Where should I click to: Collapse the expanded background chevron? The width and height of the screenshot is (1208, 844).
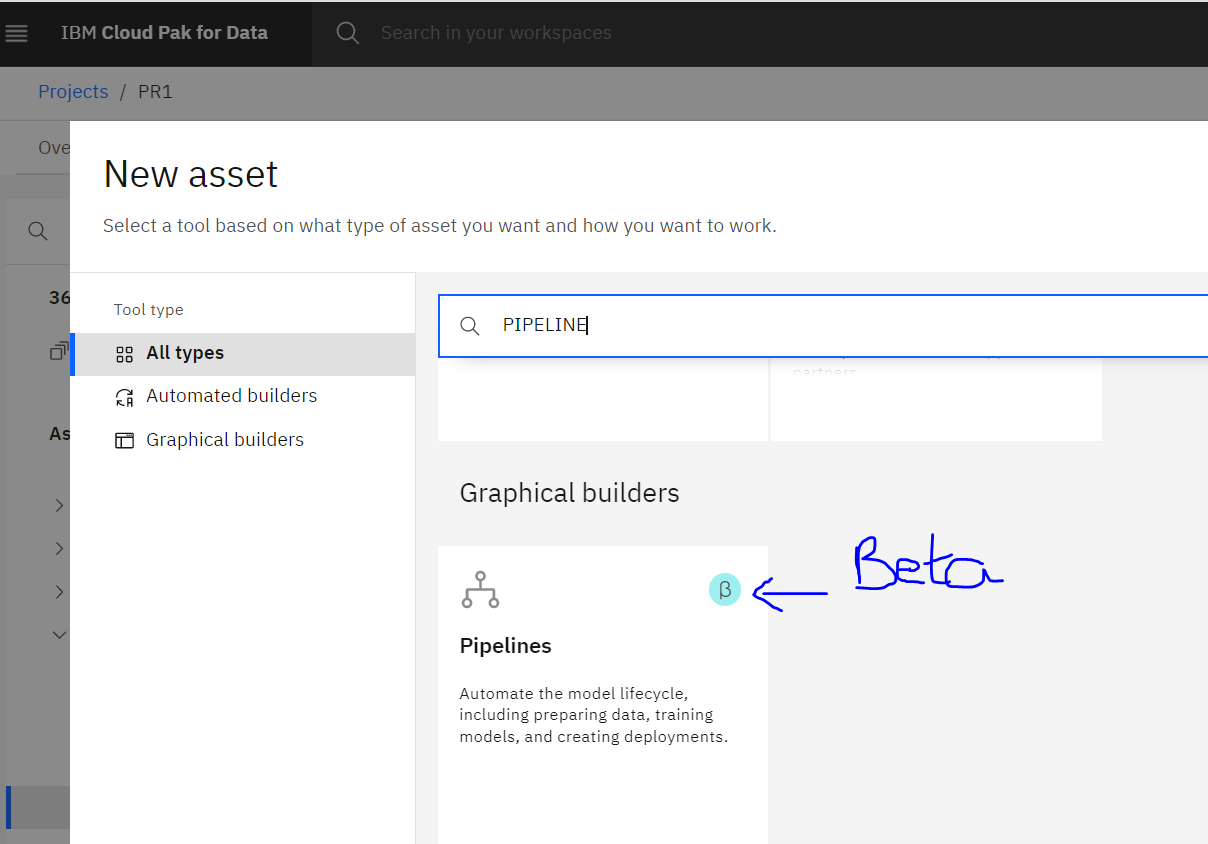tap(59, 635)
